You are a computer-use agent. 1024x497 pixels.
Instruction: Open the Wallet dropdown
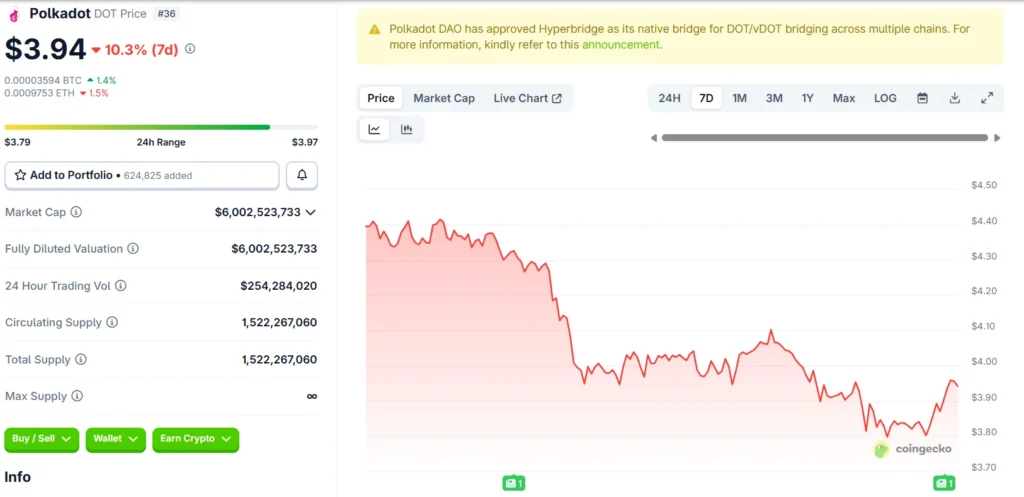(x=116, y=439)
